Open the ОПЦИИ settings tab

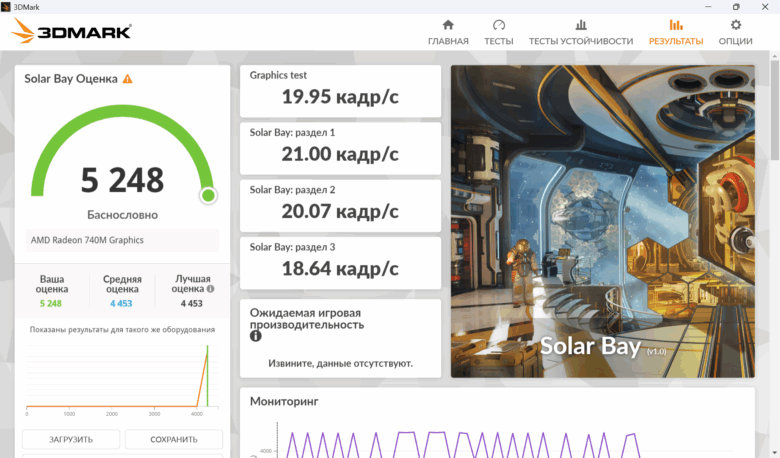click(x=735, y=33)
